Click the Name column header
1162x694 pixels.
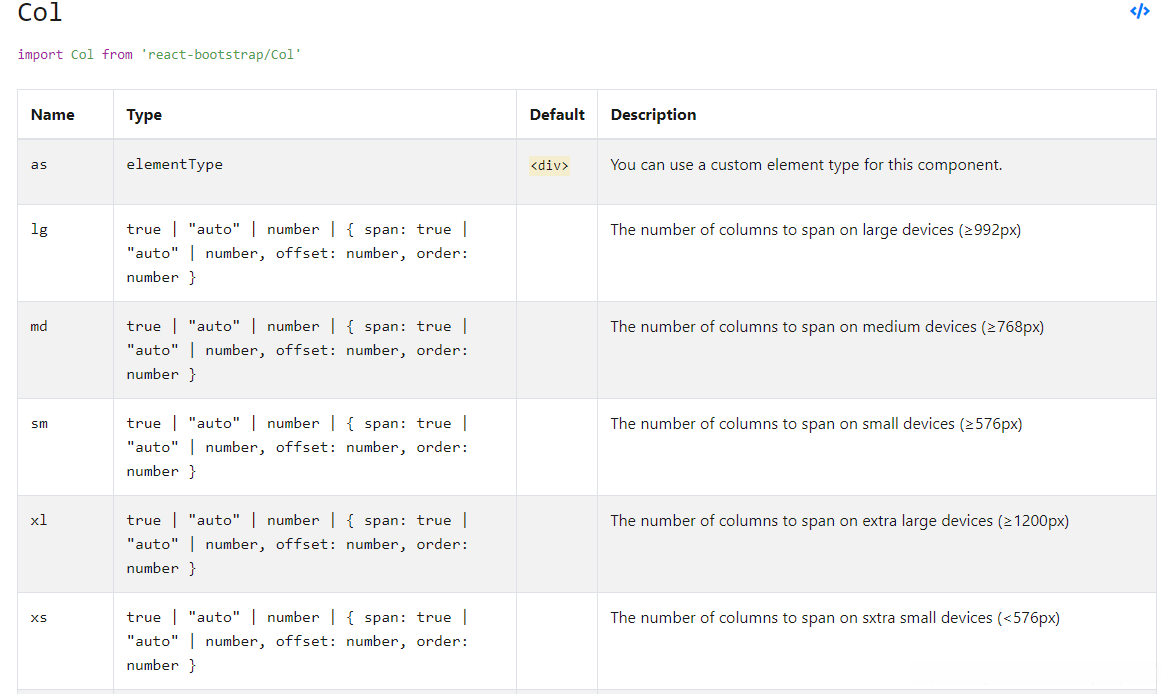click(53, 115)
